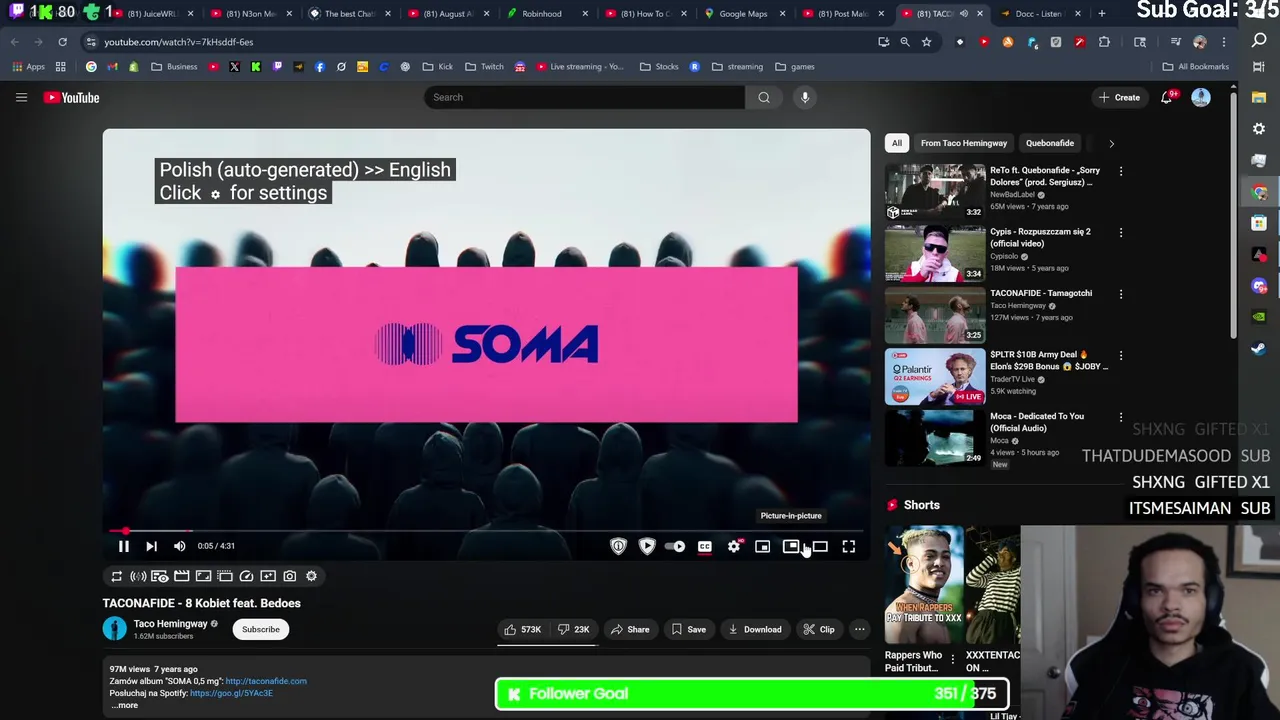1280x720 pixels.
Task: Open options for Moca Dedicated To You
Action: click(x=1121, y=417)
